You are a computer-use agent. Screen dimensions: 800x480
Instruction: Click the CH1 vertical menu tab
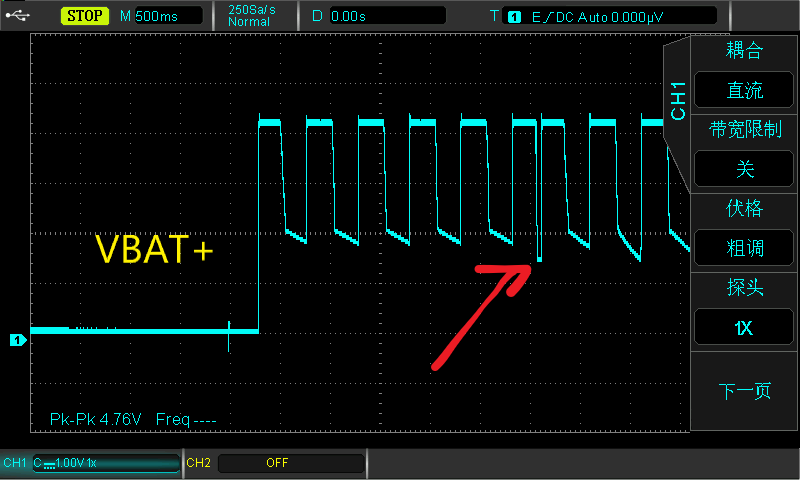tap(678, 101)
